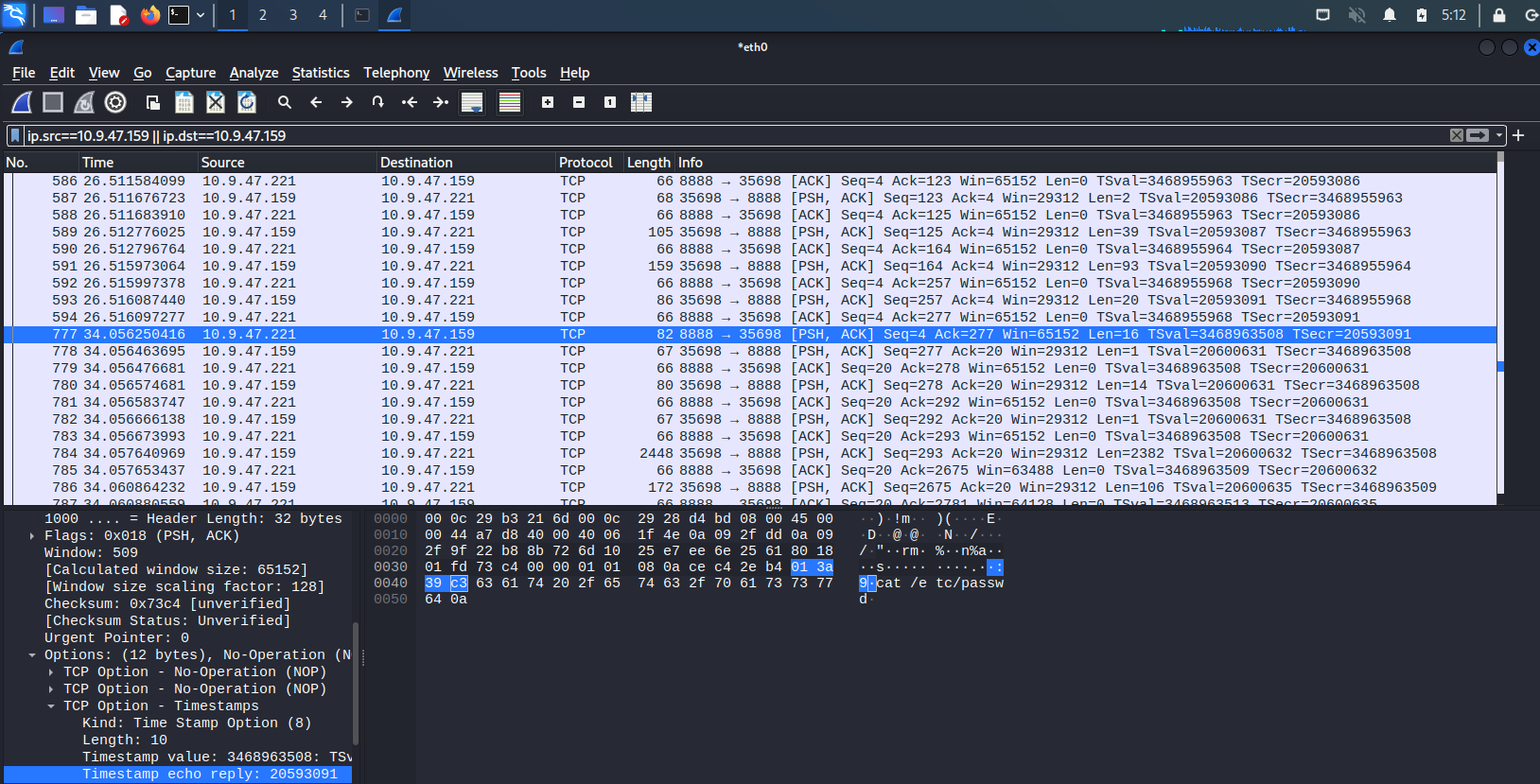
Task: Enlarge main window text (zoom in)
Action: 548,102
